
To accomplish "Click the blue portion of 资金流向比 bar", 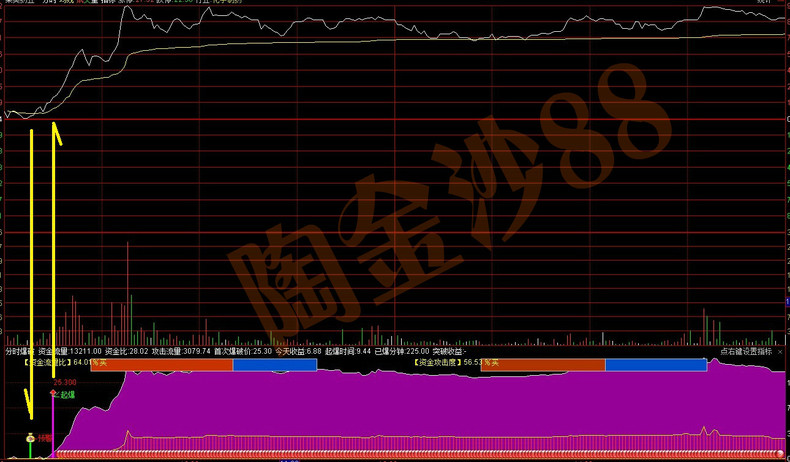I will [275, 365].
